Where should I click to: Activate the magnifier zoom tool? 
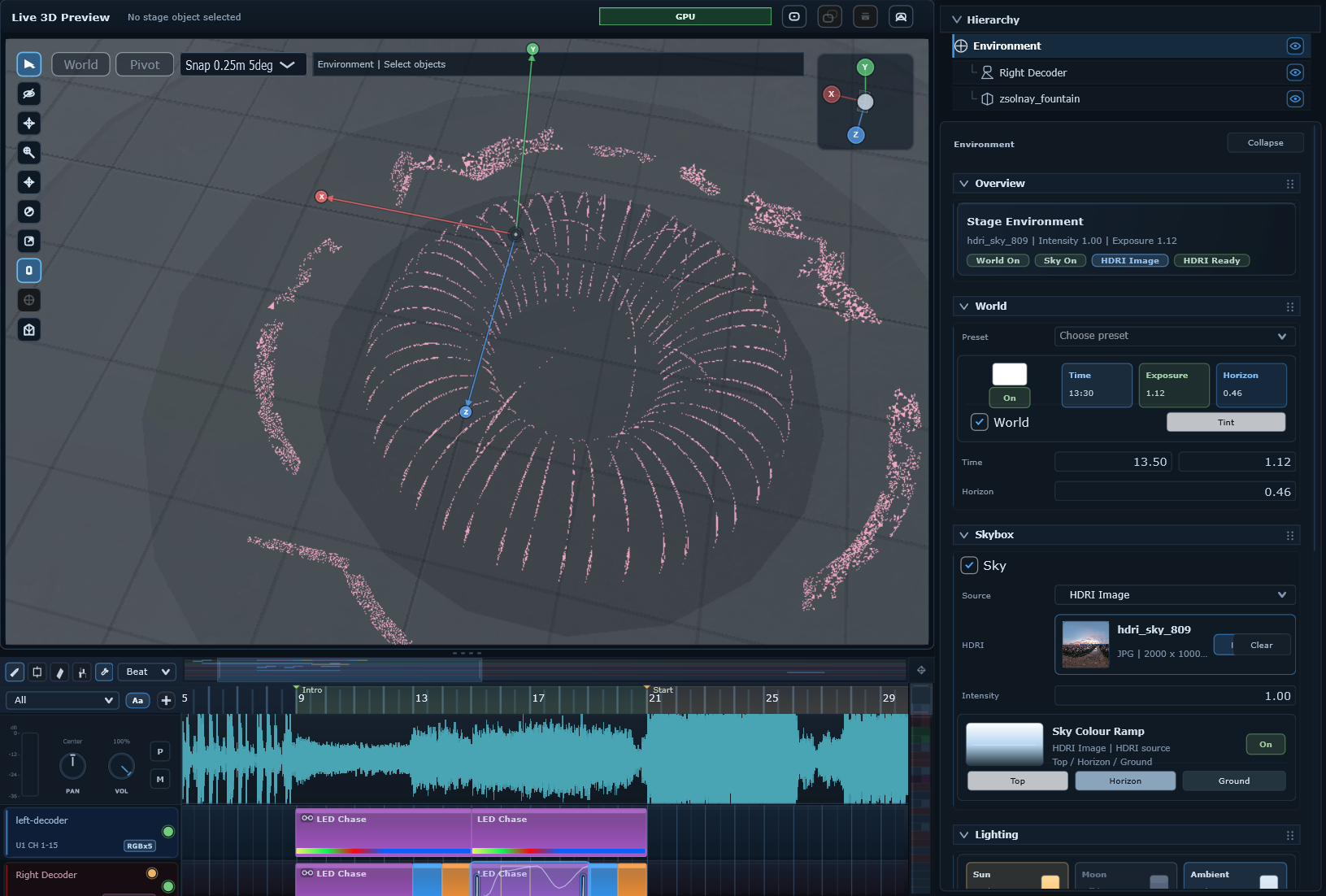(x=29, y=153)
